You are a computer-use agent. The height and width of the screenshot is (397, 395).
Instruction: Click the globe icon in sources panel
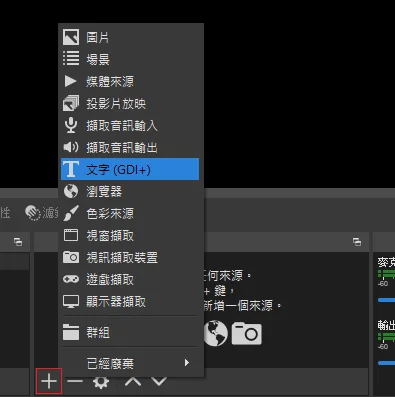pos(216,333)
